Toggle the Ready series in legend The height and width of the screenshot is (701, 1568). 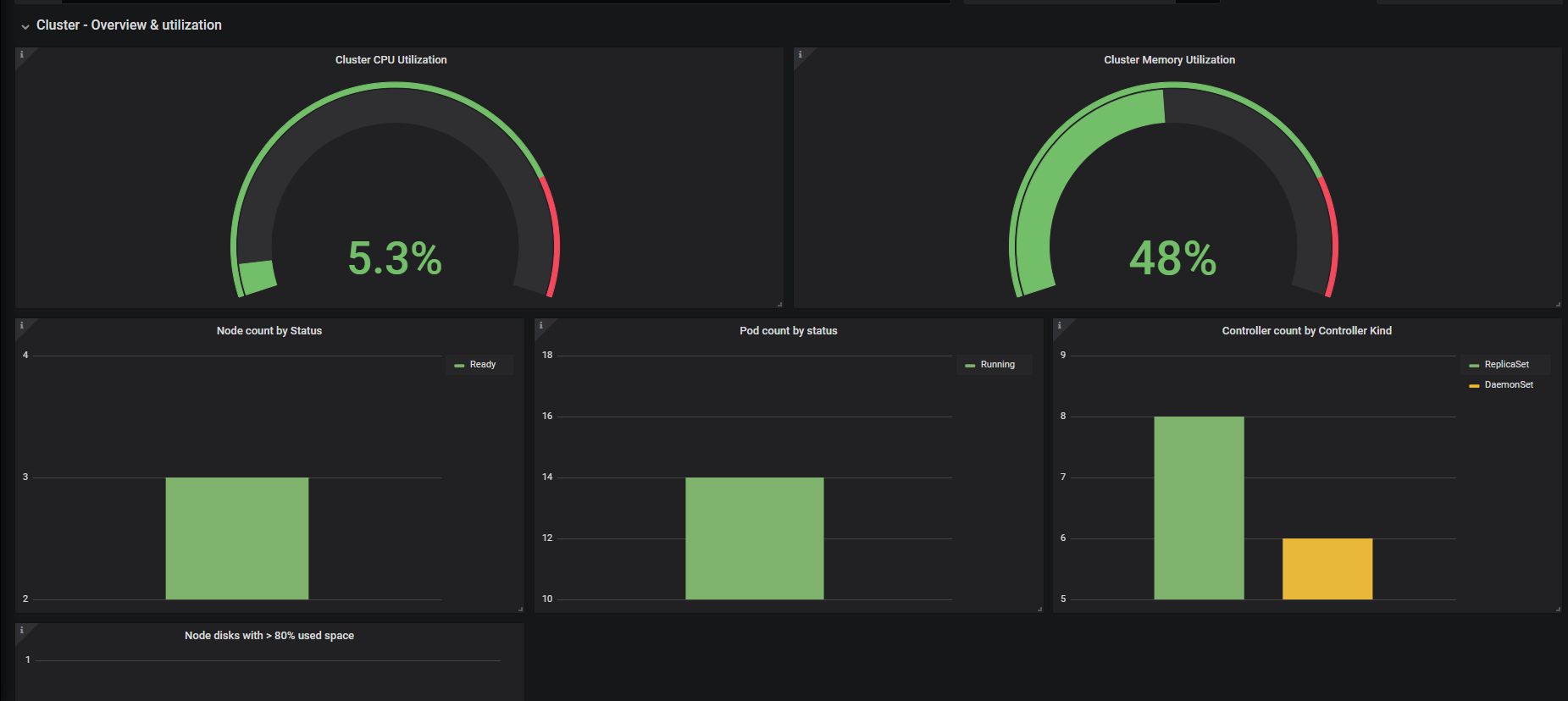pos(483,365)
